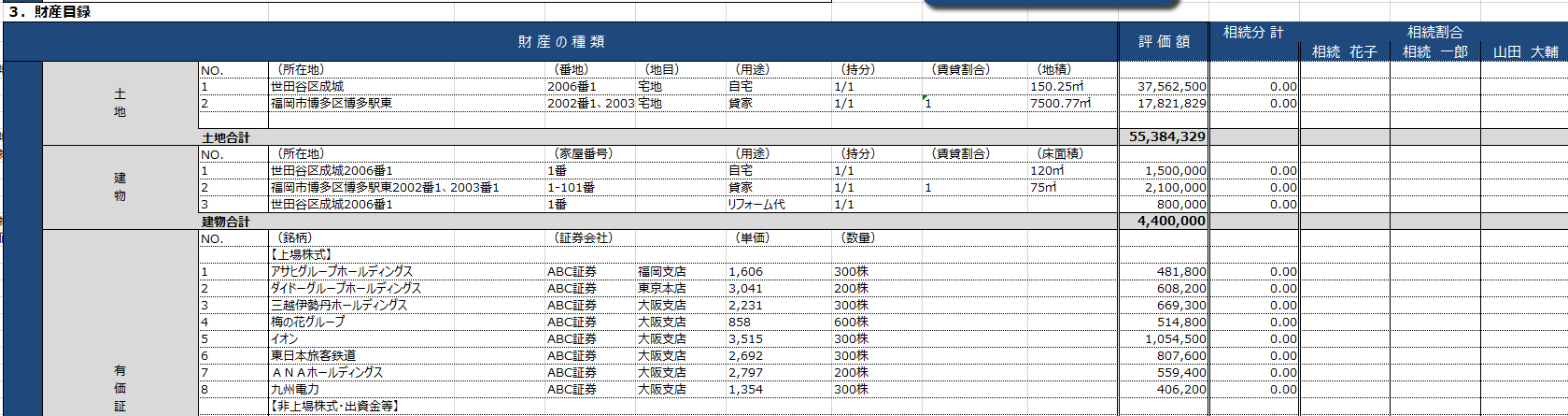Click the land total value 55,384,329
The height and width of the screenshot is (416, 1568).
tap(1166, 136)
